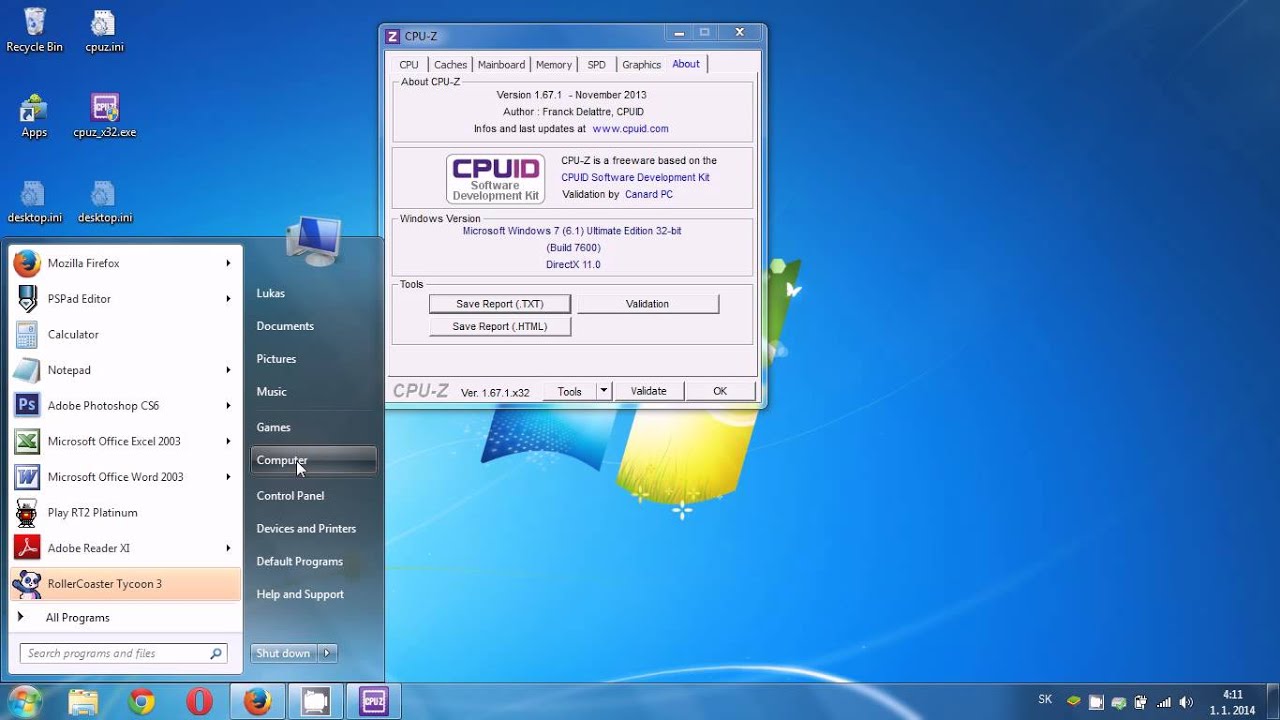Expand Adobe Photoshop CS6 jump list arrow
Image resolution: width=1280 pixels, height=720 pixels.
coord(228,405)
